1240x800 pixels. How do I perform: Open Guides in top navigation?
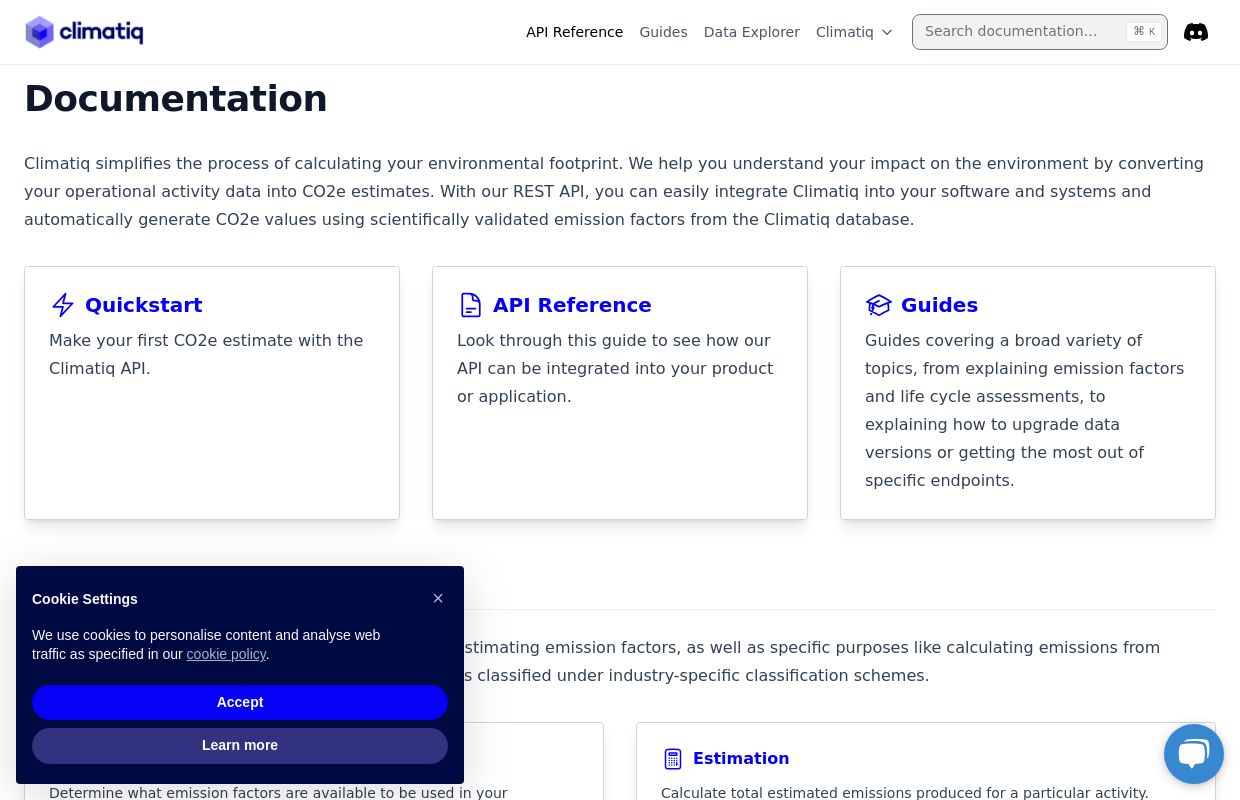tap(664, 32)
